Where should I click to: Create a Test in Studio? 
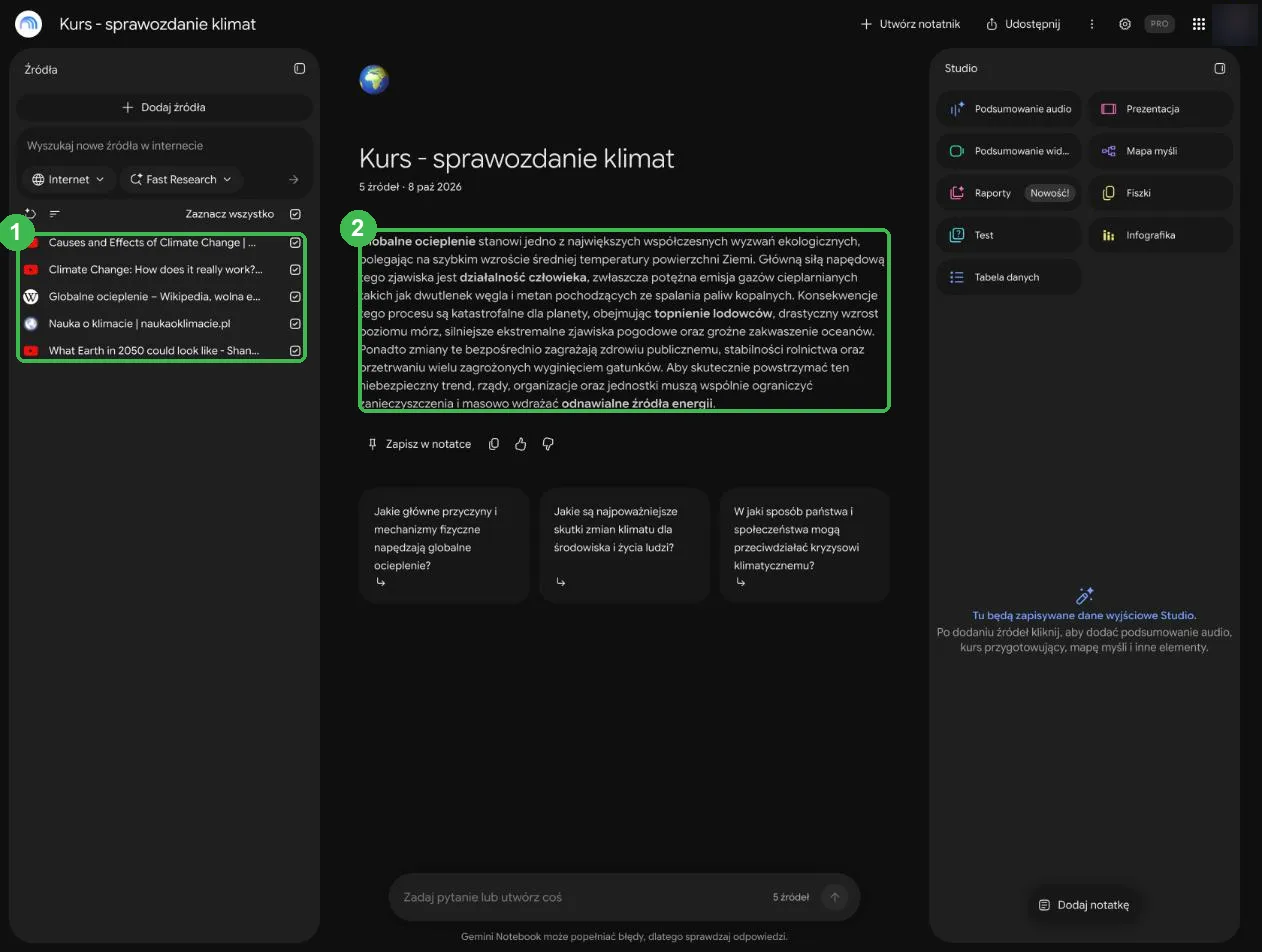pos(1009,235)
